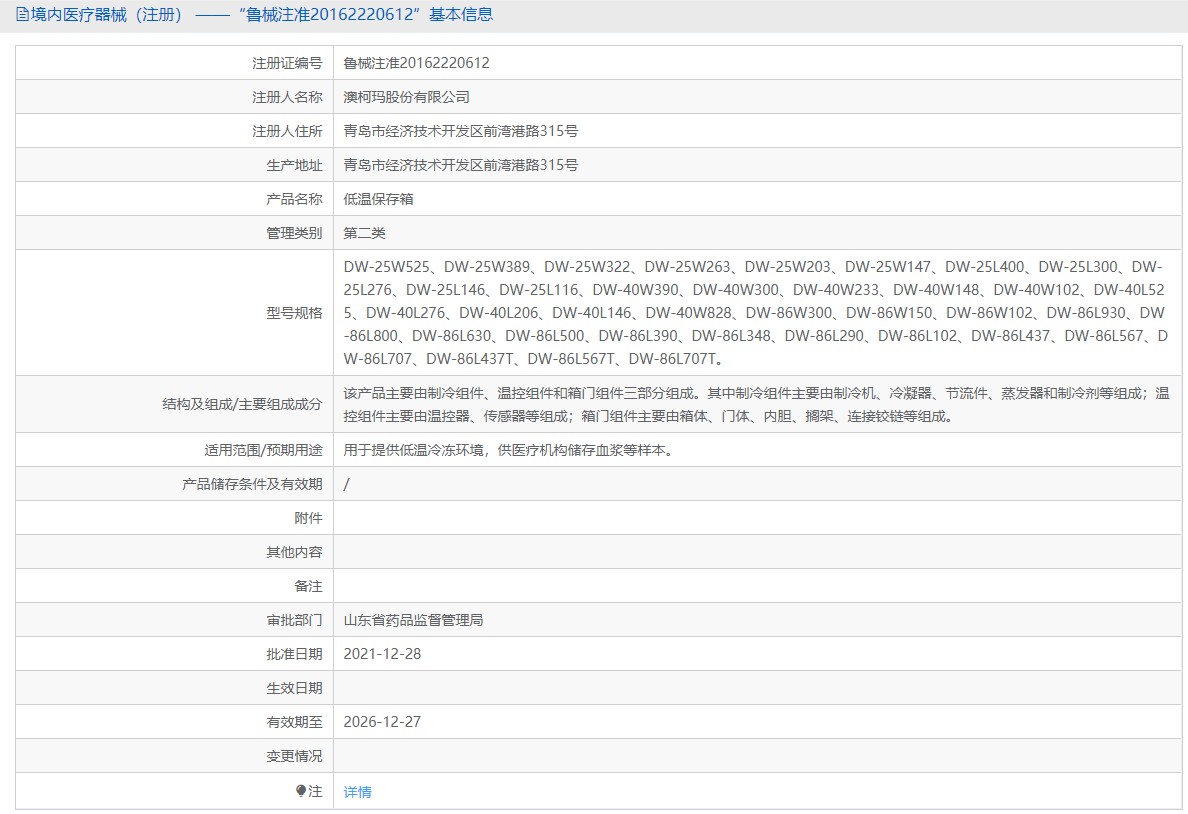Click the document icon in page header
Viewport: 1188px width, 814px height.
pos(22,14)
